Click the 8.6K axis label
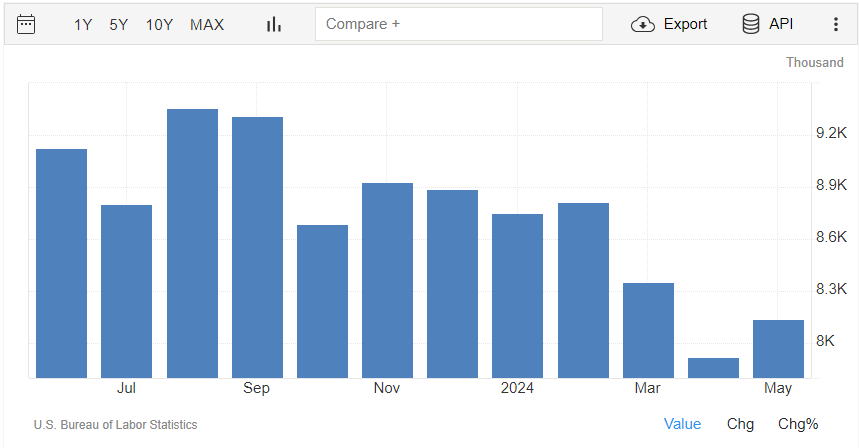Image resolution: width=859 pixels, height=448 pixels. point(831,237)
